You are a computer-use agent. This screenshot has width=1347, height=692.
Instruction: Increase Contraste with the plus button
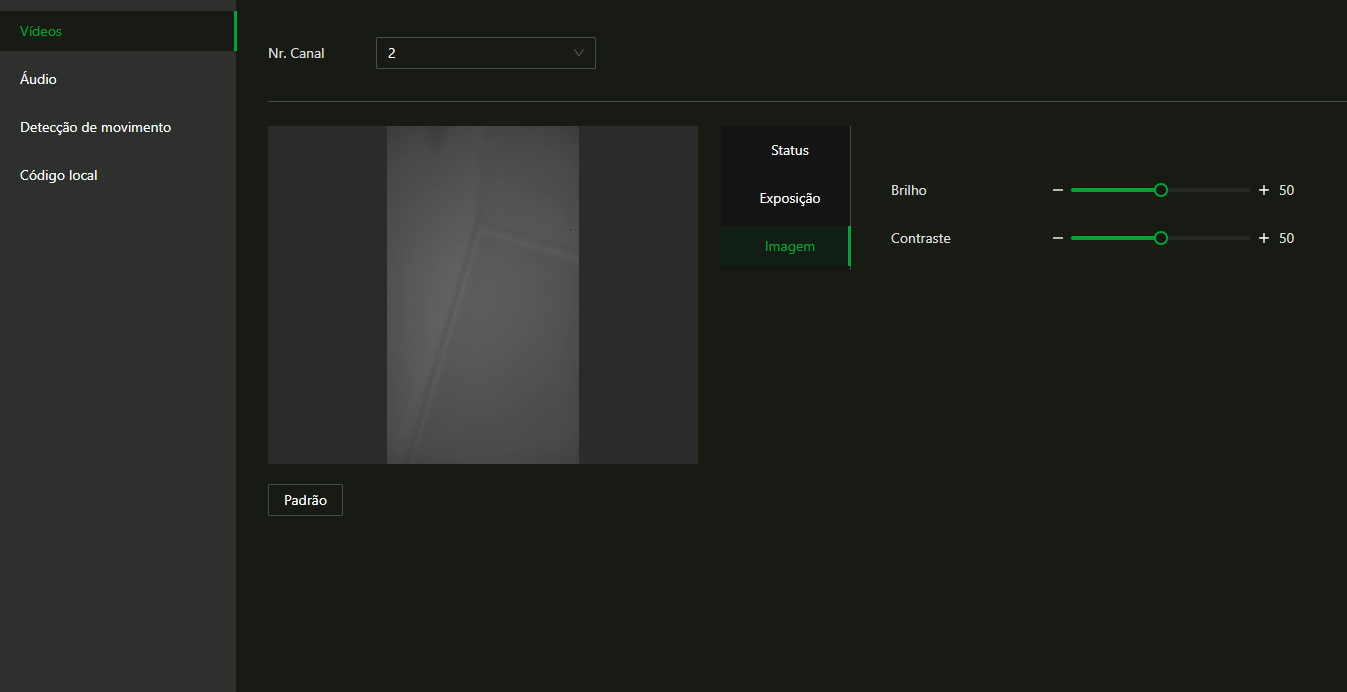coord(1264,238)
